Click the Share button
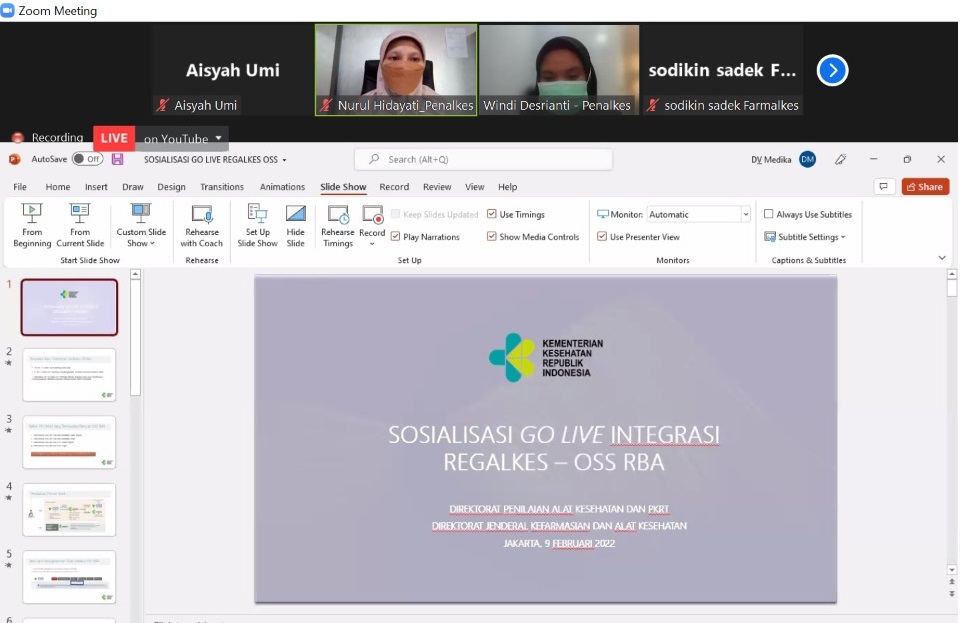The image size is (960, 623). [925, 187]
